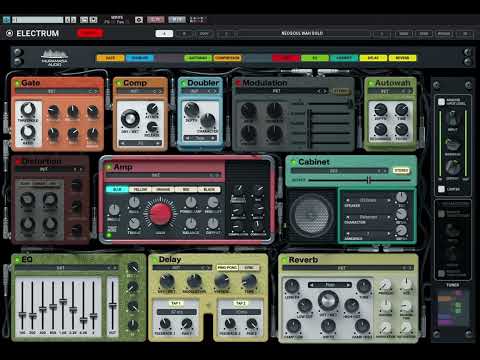The image size is (480, 360).
Task: Click the Reverb Width knob
Action: click(328, 327)
